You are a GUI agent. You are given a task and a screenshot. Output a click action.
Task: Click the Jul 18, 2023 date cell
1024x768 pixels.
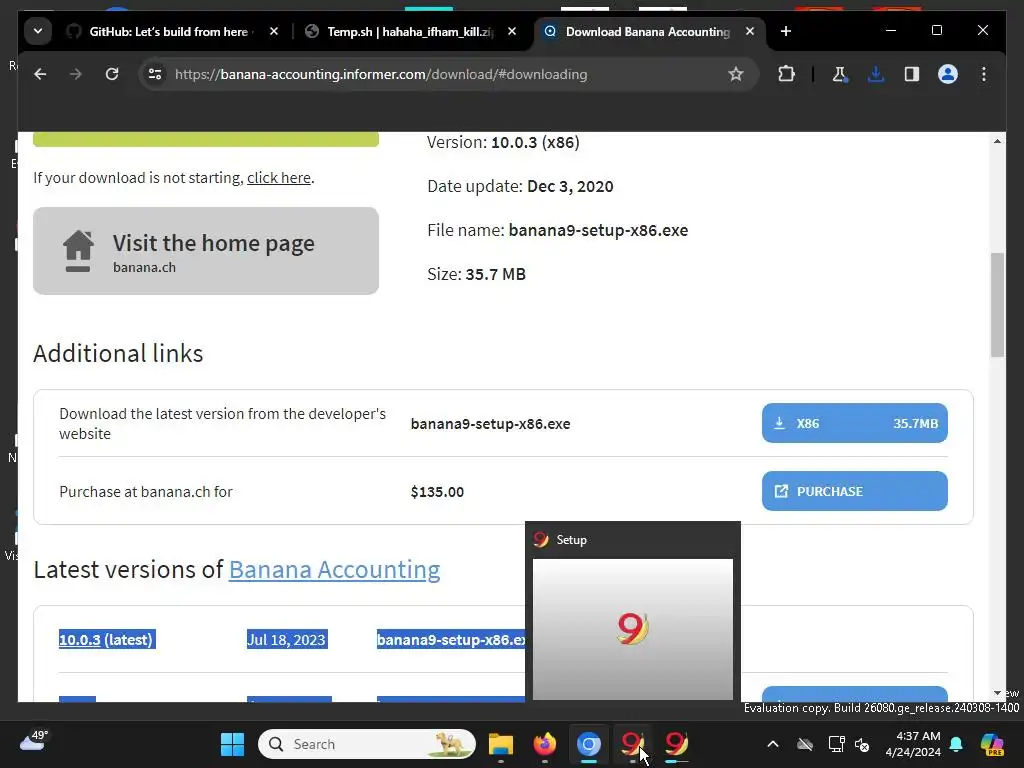(x=287, y=639)
